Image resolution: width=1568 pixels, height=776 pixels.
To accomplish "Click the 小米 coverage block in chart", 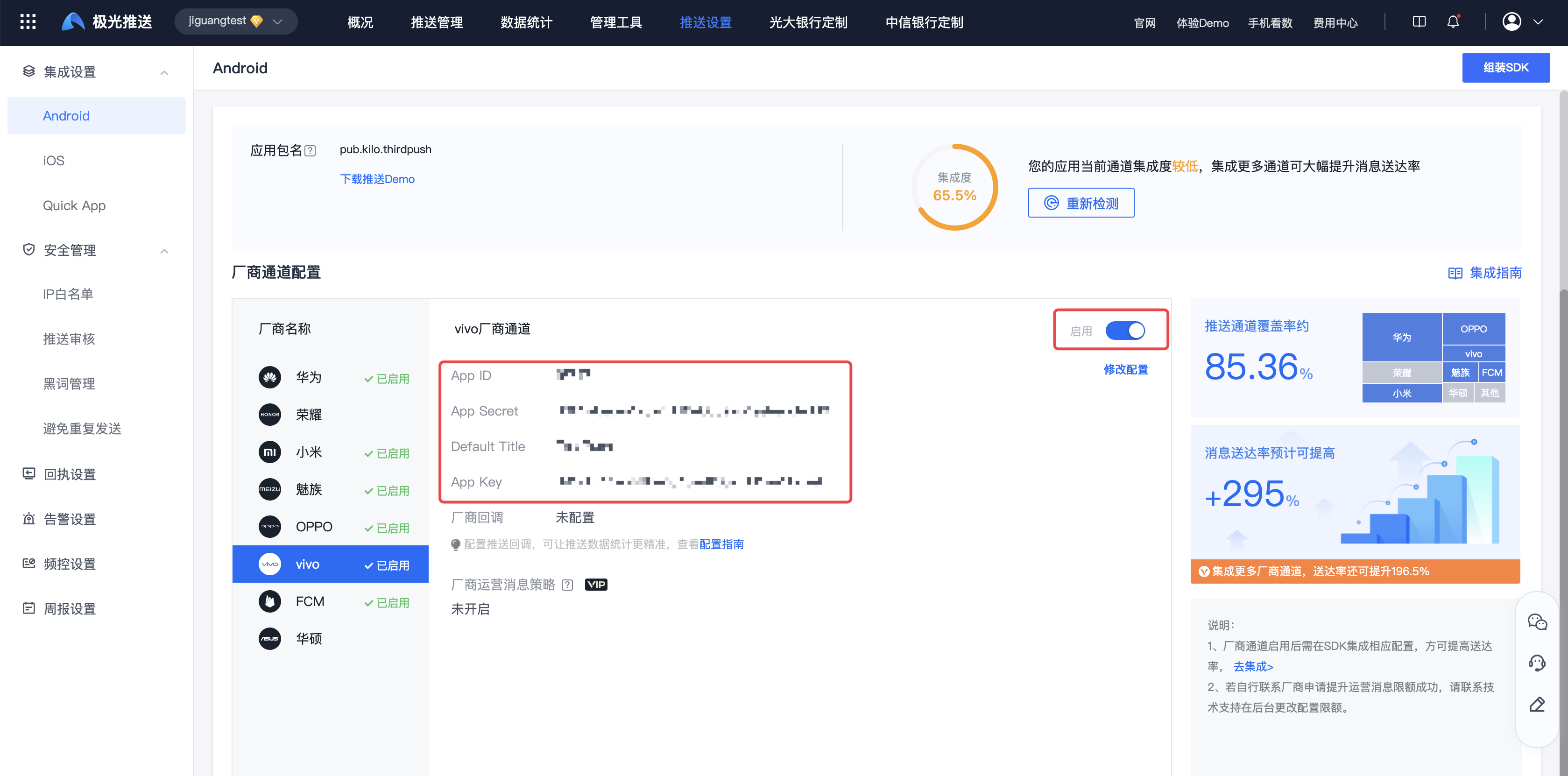I will coord(1401,393).
